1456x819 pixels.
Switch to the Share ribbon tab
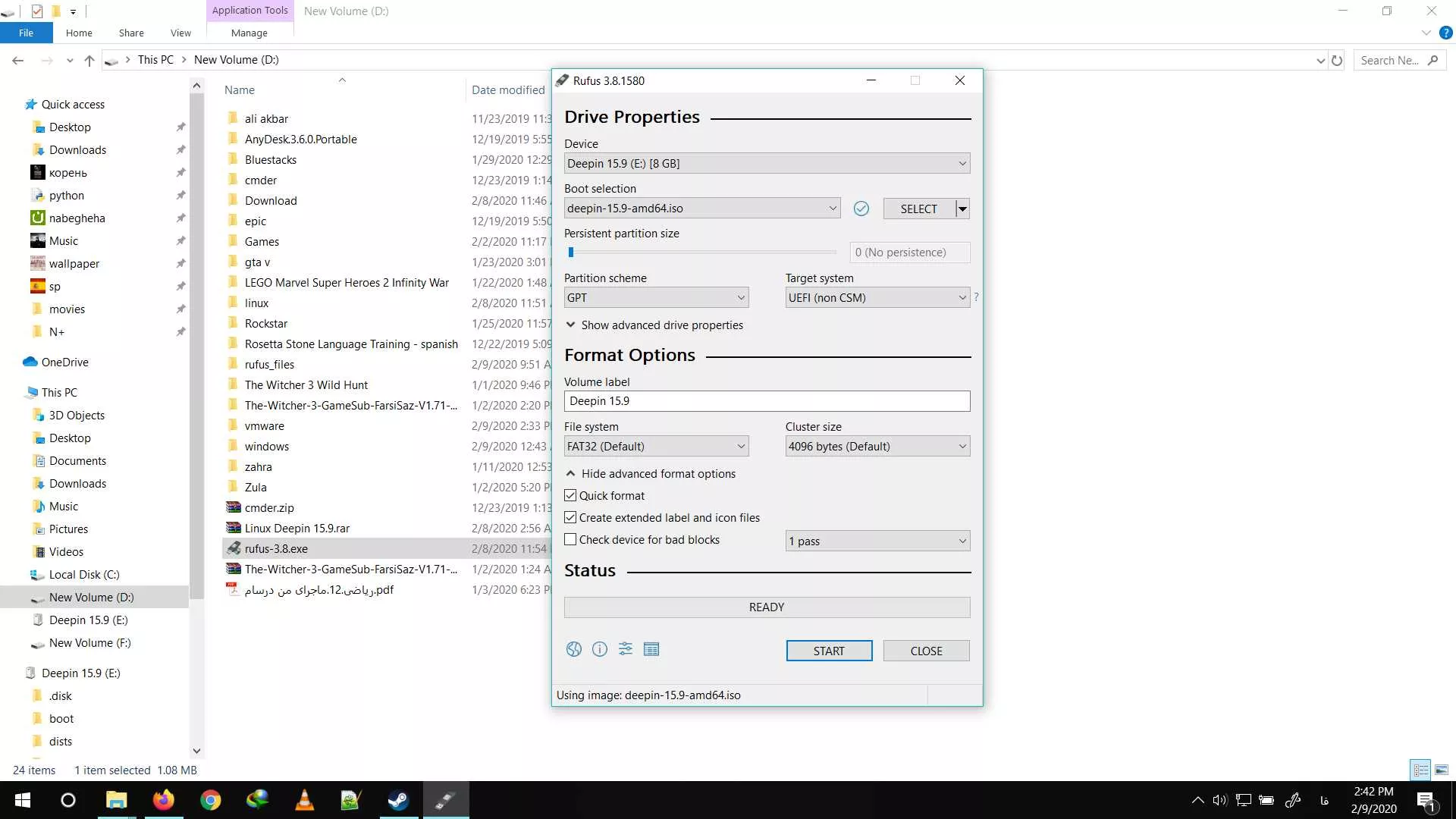(x=131, y=33)
